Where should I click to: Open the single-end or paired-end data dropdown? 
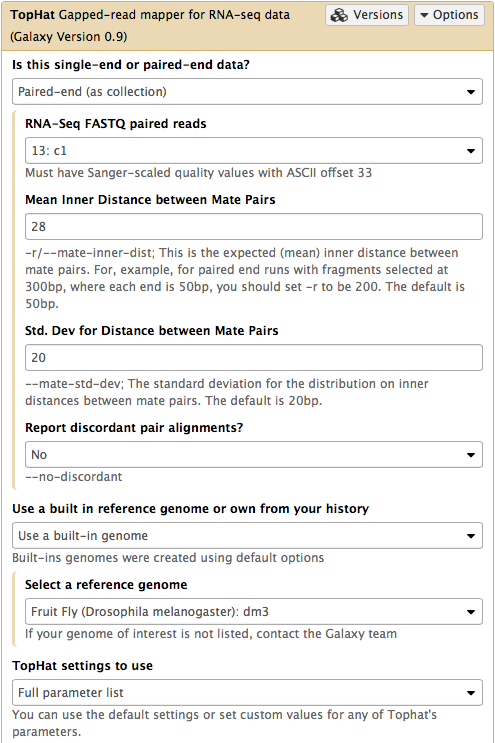pyautogui.click(x=247, y=91)
